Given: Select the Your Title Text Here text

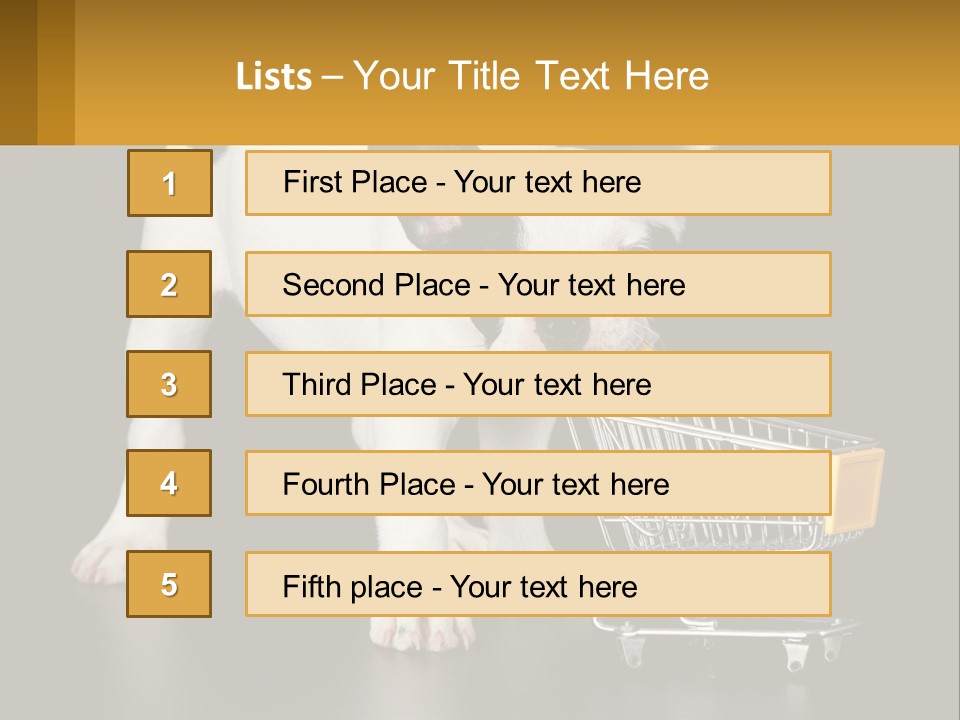Looking at the screenshot, I should point(531,77).
